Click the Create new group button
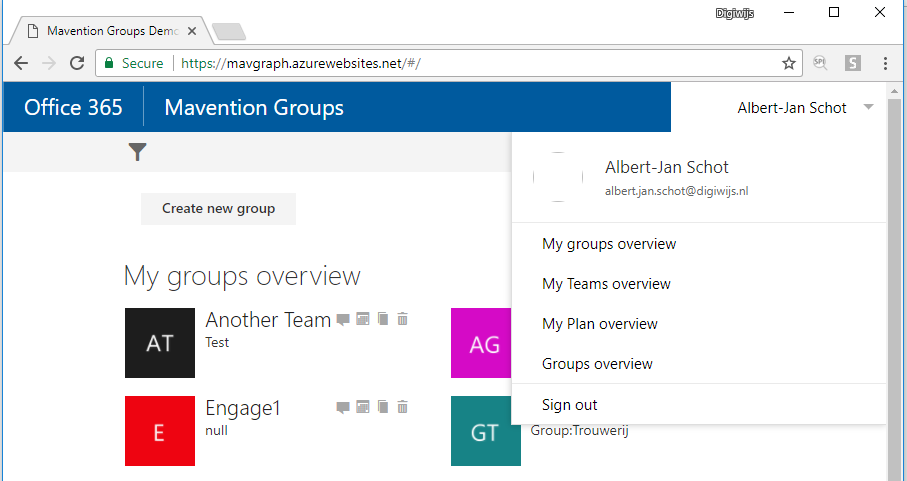 218,209
